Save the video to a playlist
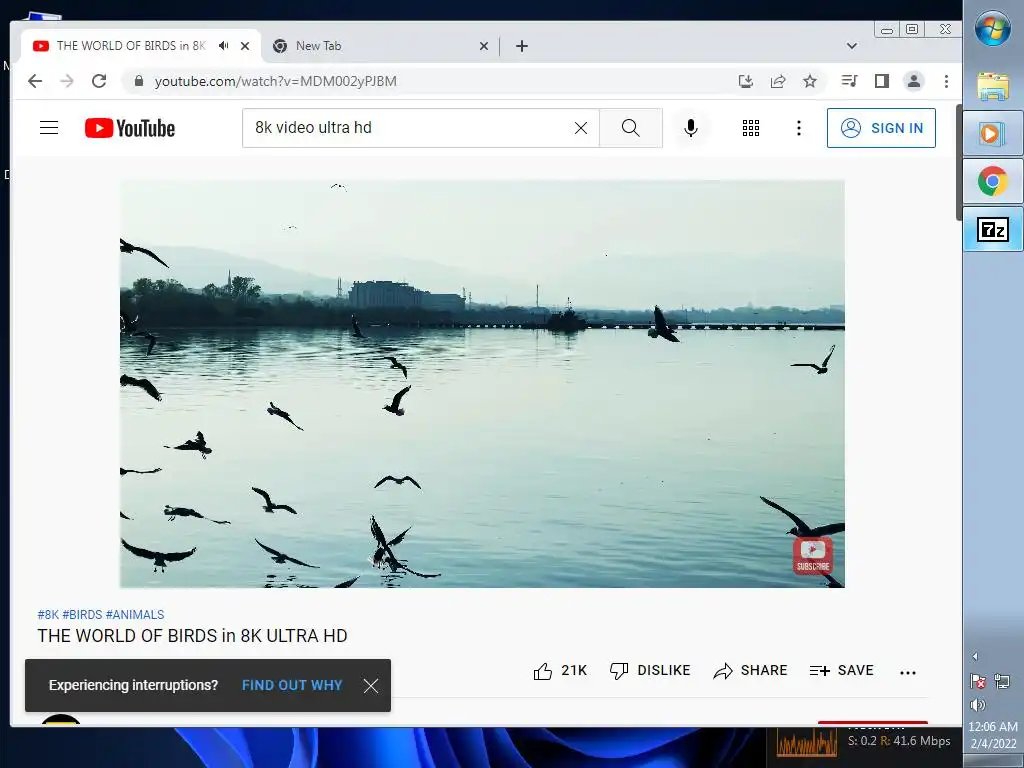This screenshot has width=1024, height=768. (x=841, y=671)
